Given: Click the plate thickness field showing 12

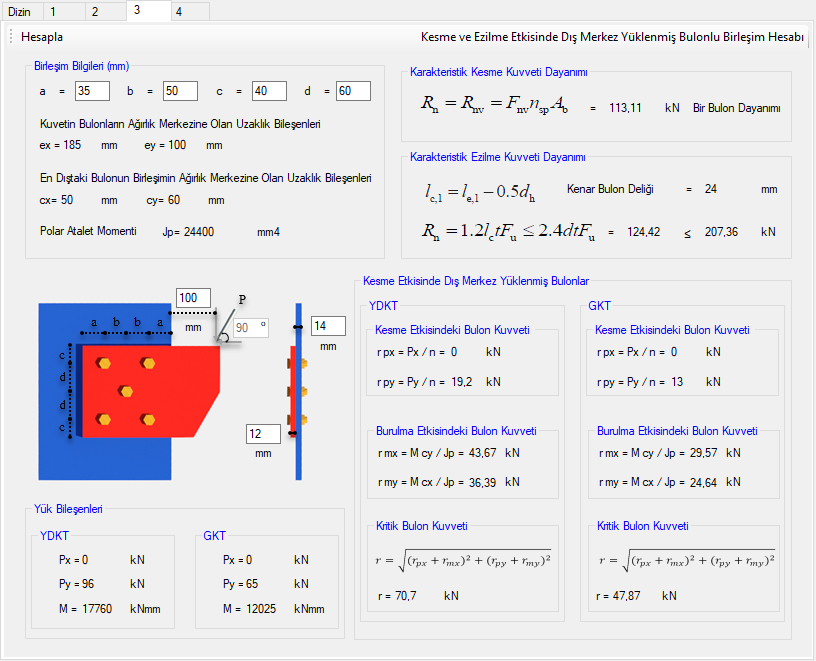Looking at the screenshot, I should [263, 434].
